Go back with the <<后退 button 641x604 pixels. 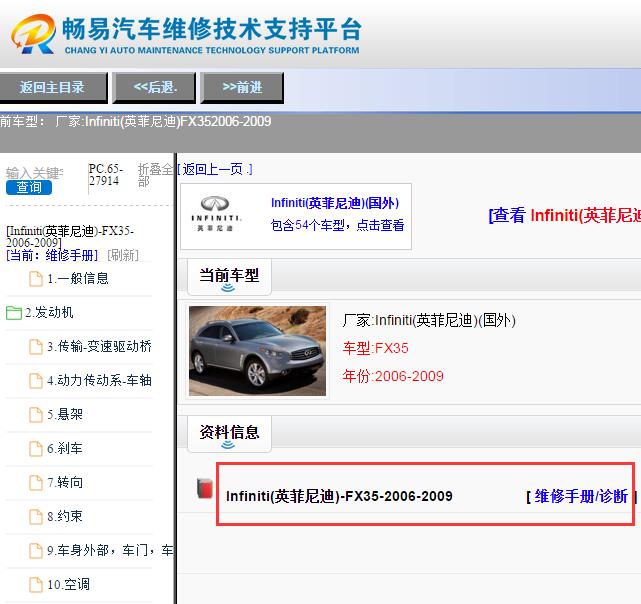155,87
